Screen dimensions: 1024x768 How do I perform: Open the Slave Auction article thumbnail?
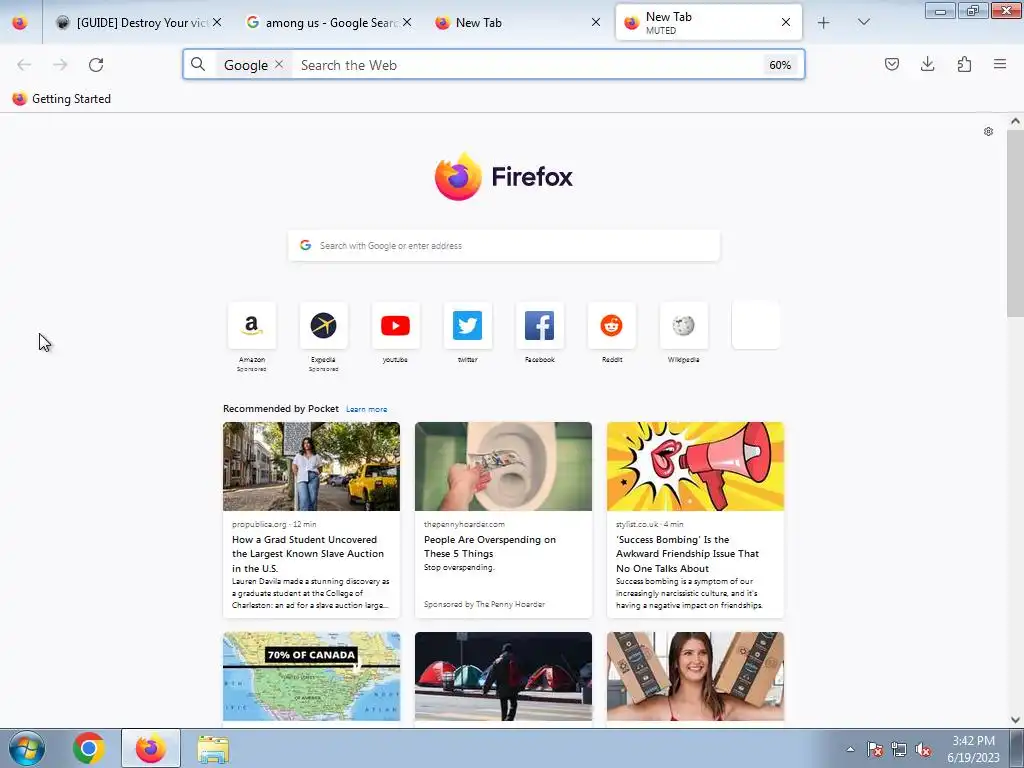pyautogui.click(x=311, y=466)
